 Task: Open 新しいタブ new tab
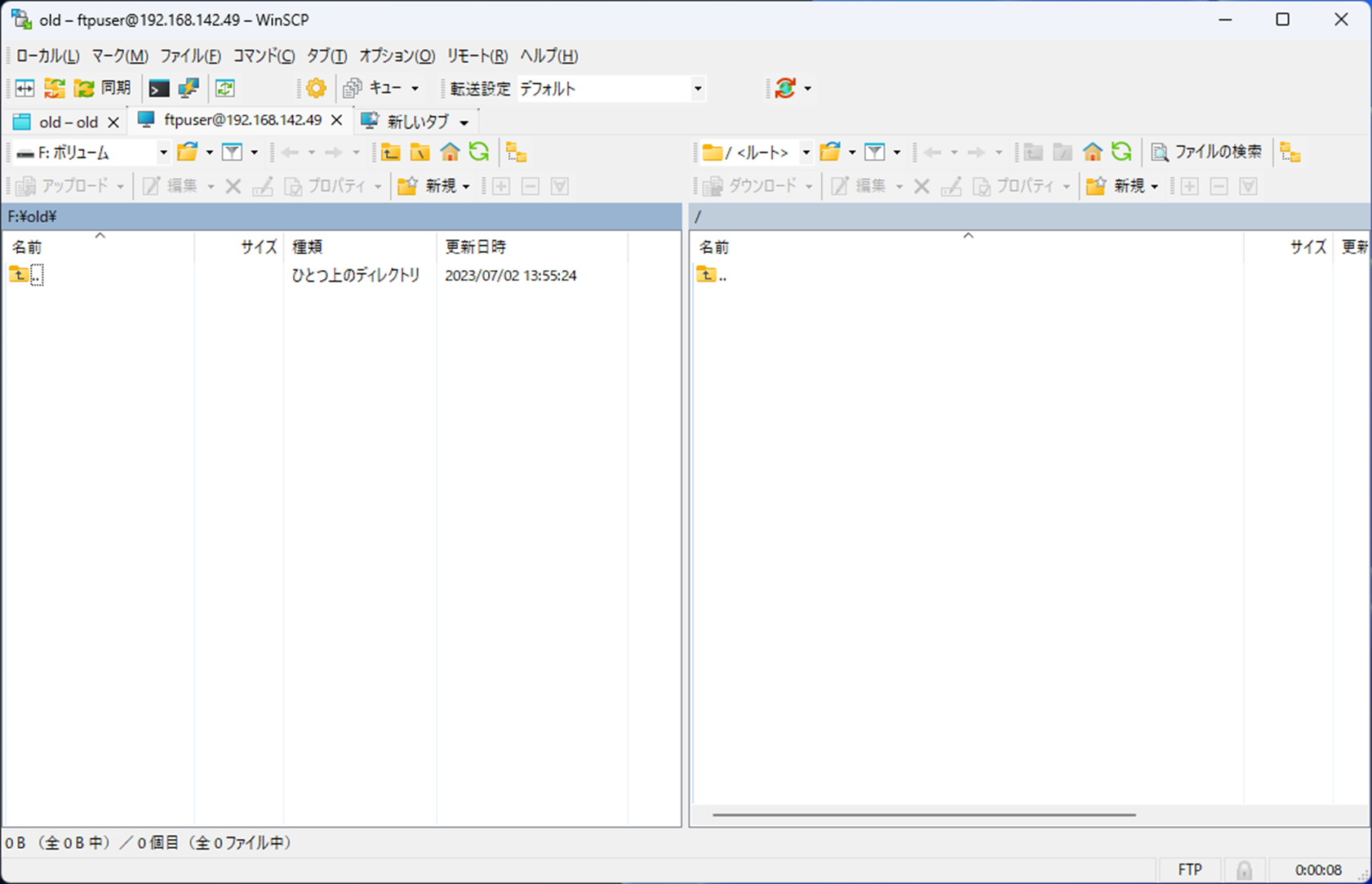click(406, 122)
